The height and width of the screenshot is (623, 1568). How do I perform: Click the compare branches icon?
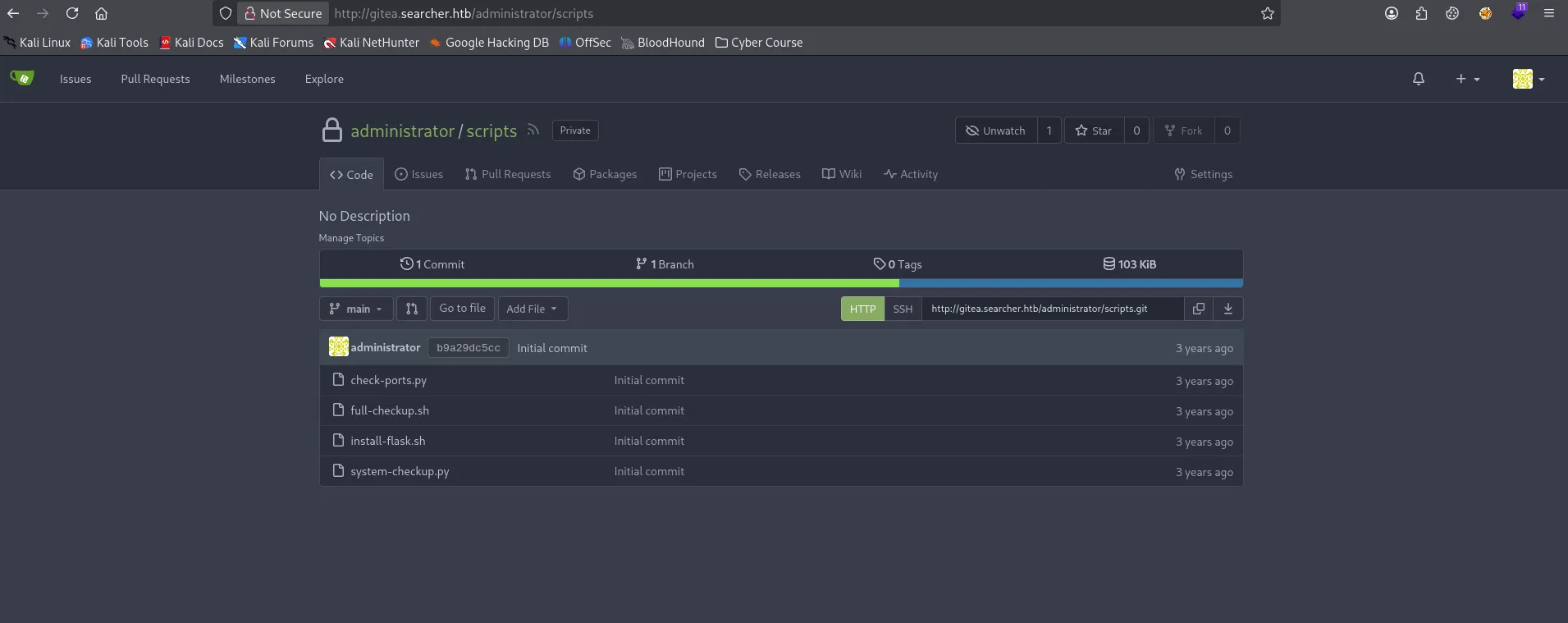pyautogui.click(x=412, y=309)
